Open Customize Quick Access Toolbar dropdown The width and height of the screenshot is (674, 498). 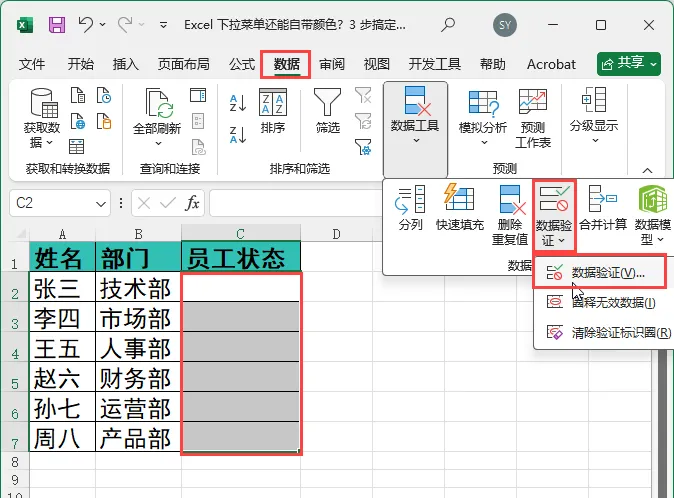pyautogui.click(x=163, y=25)
